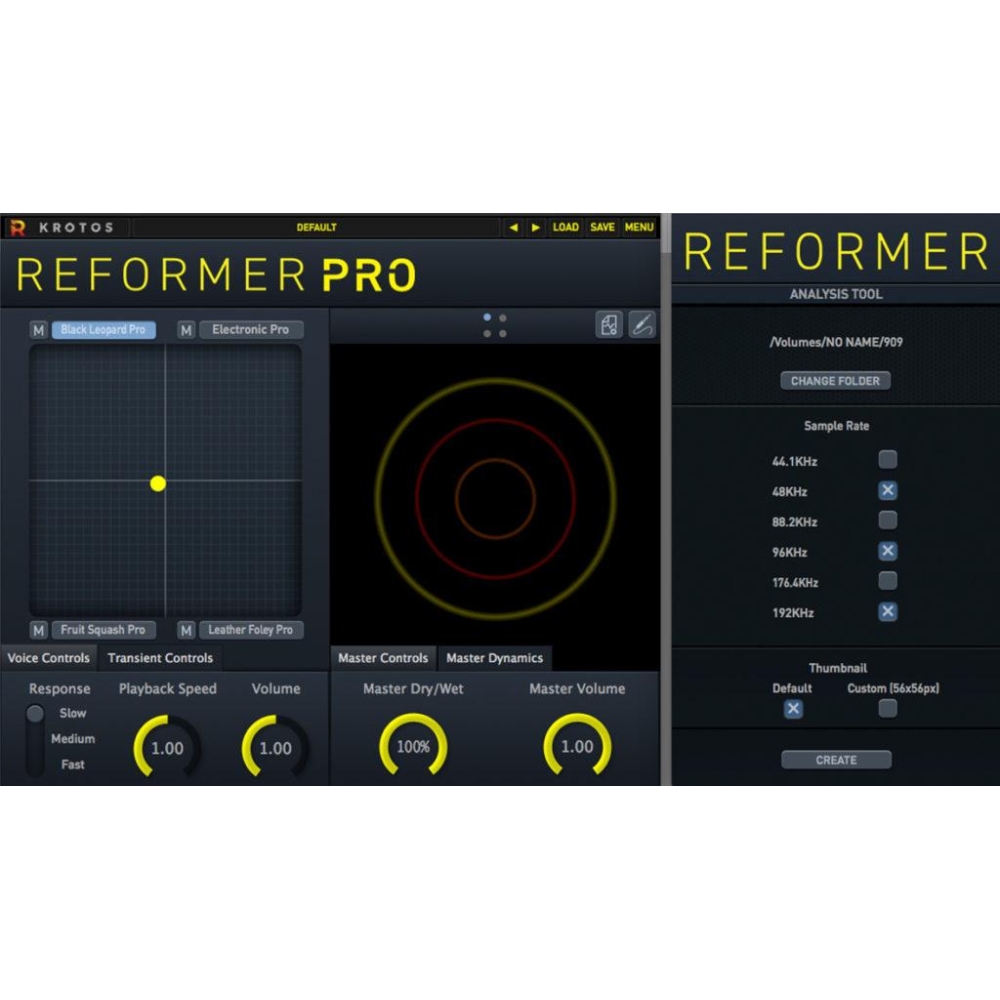The width and height of the screenshot is (1000, 1000).
Task: Open the MENU button
Action: (639, 227)
